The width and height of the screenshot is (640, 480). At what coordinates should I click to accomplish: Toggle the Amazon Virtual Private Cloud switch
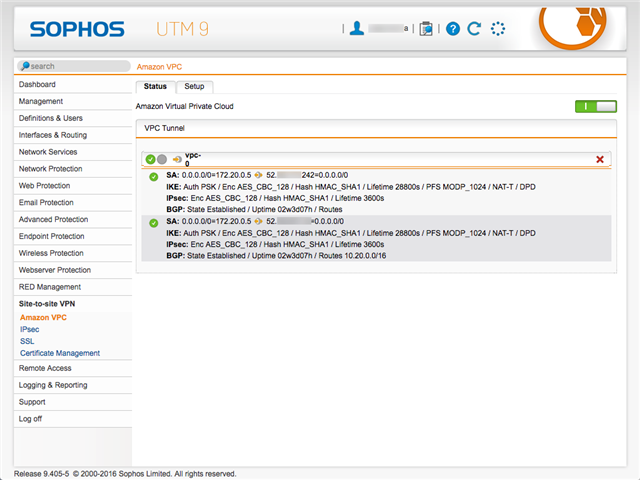point(596,106)
